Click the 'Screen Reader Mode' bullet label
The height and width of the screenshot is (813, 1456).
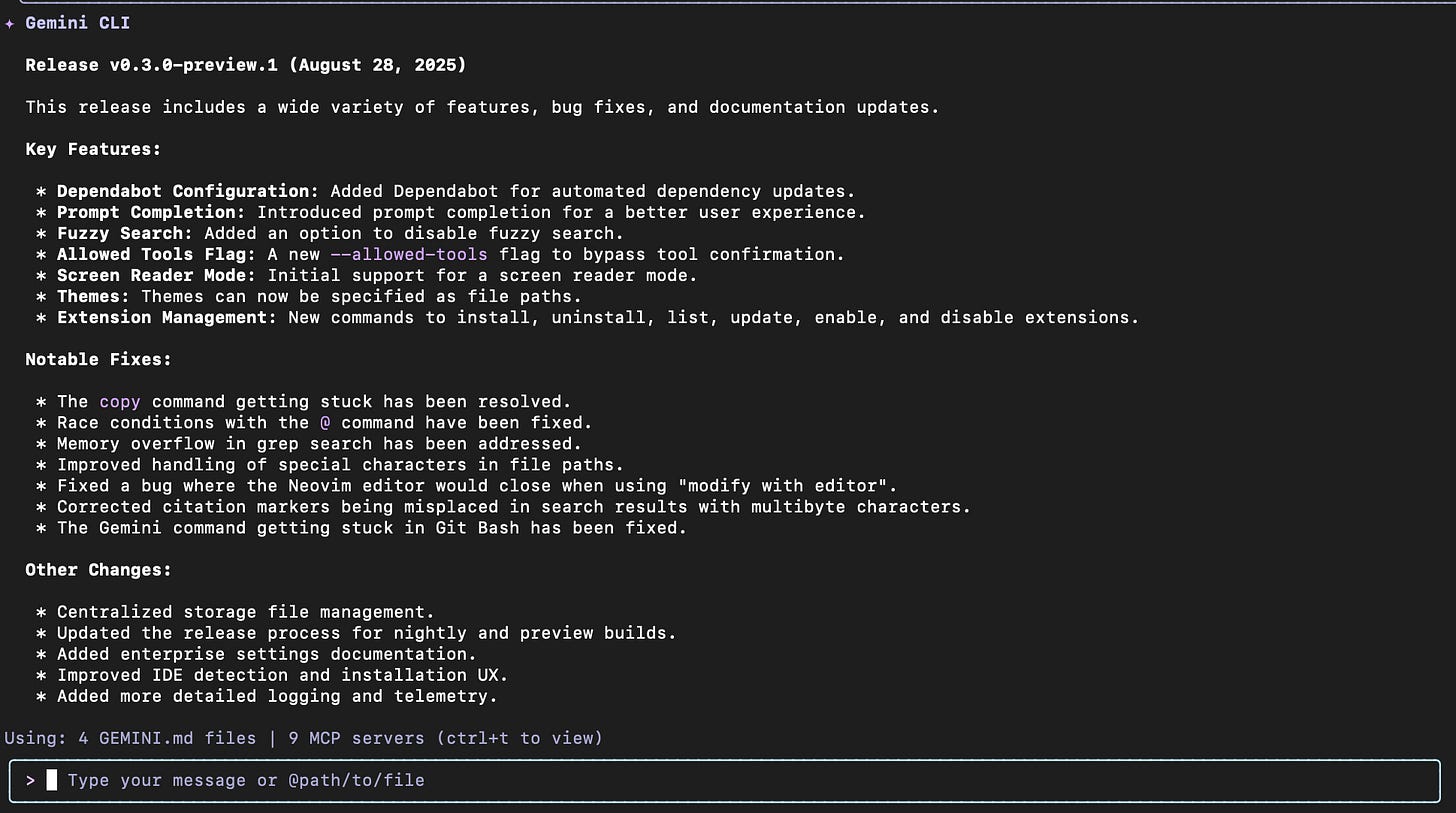click(157, 275)
